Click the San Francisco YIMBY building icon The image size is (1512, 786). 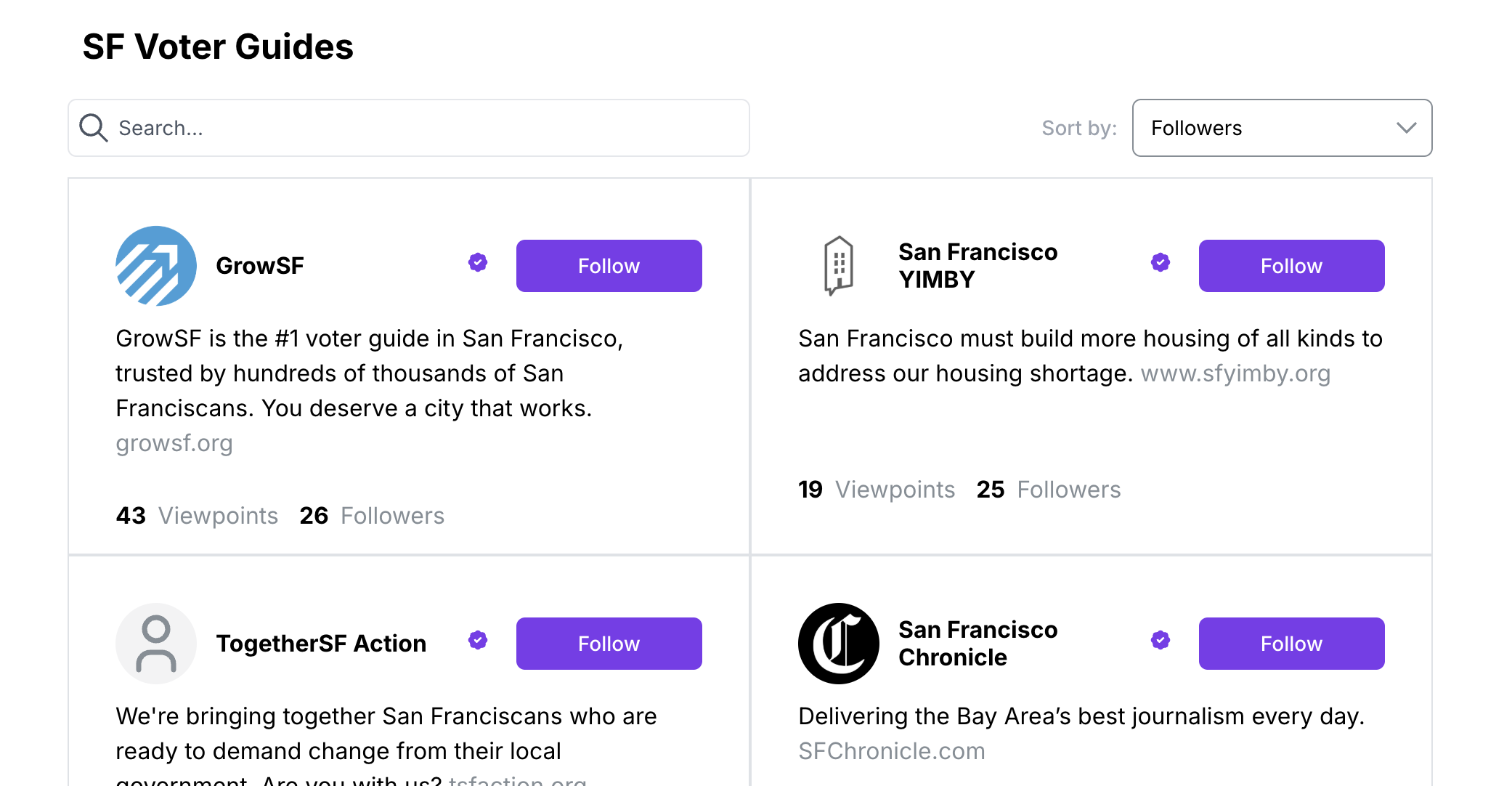pos(838,265)
